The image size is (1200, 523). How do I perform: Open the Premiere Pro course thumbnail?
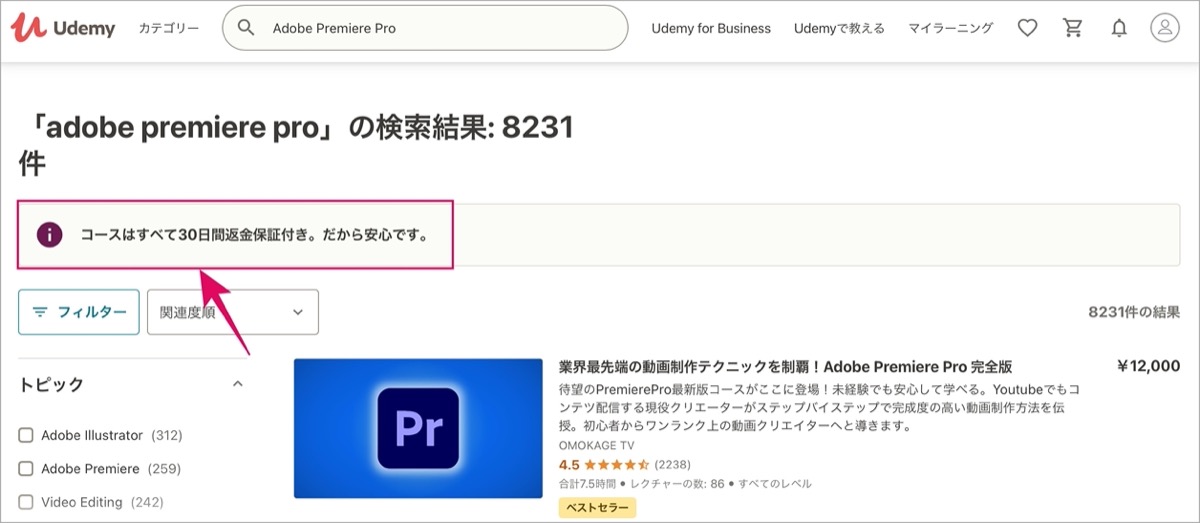click(x=418, y=428)
